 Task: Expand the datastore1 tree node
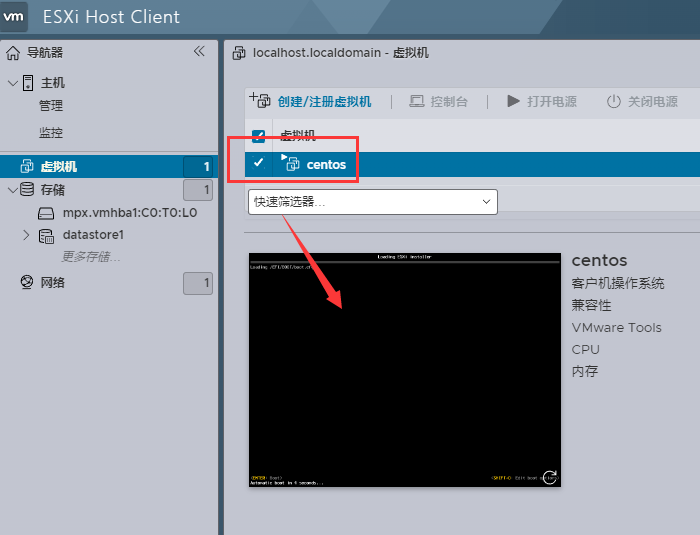tap(26, 235)
